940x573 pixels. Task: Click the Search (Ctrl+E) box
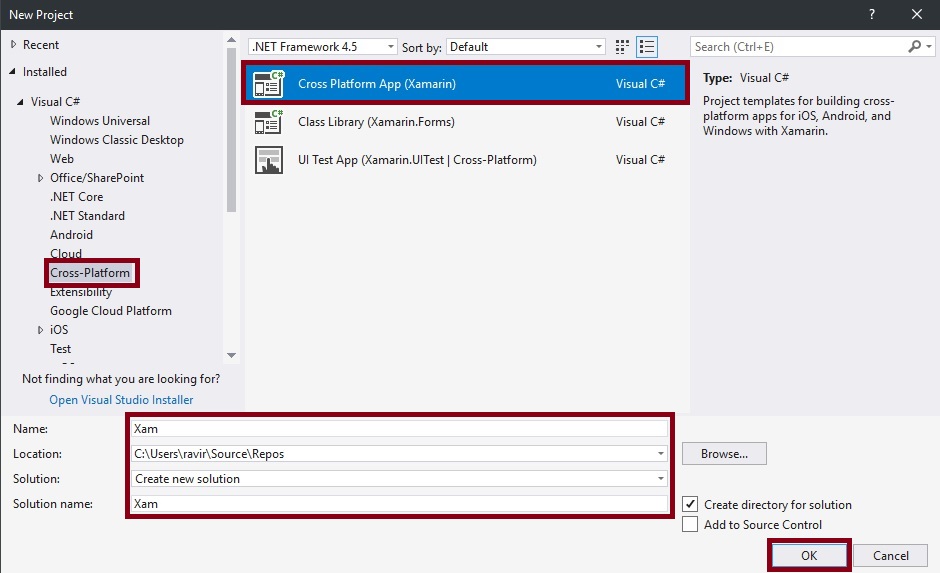[x=799, y=47]
